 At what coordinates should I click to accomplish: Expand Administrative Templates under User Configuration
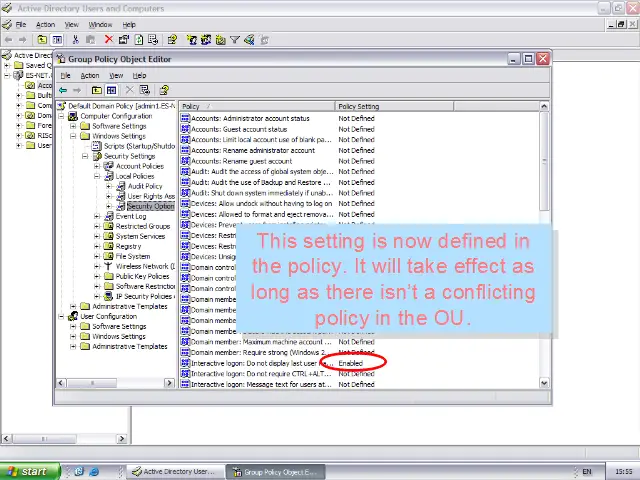click(73, 347)
